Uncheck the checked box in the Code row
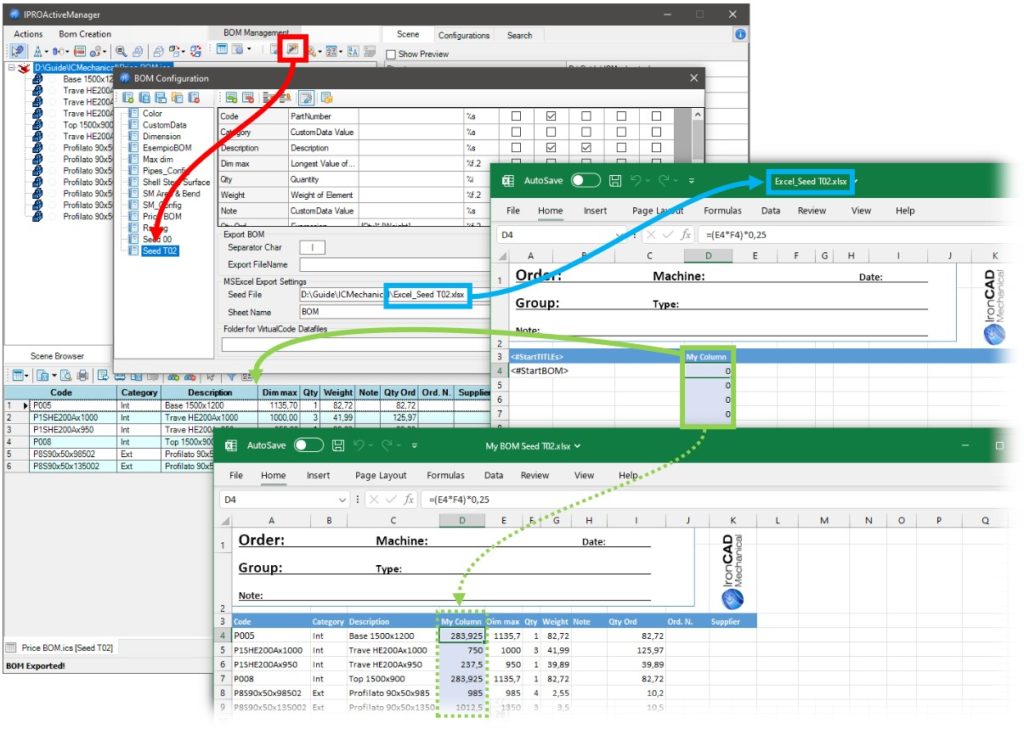This screenshot has width=1024, height=735. coord(551,116)
